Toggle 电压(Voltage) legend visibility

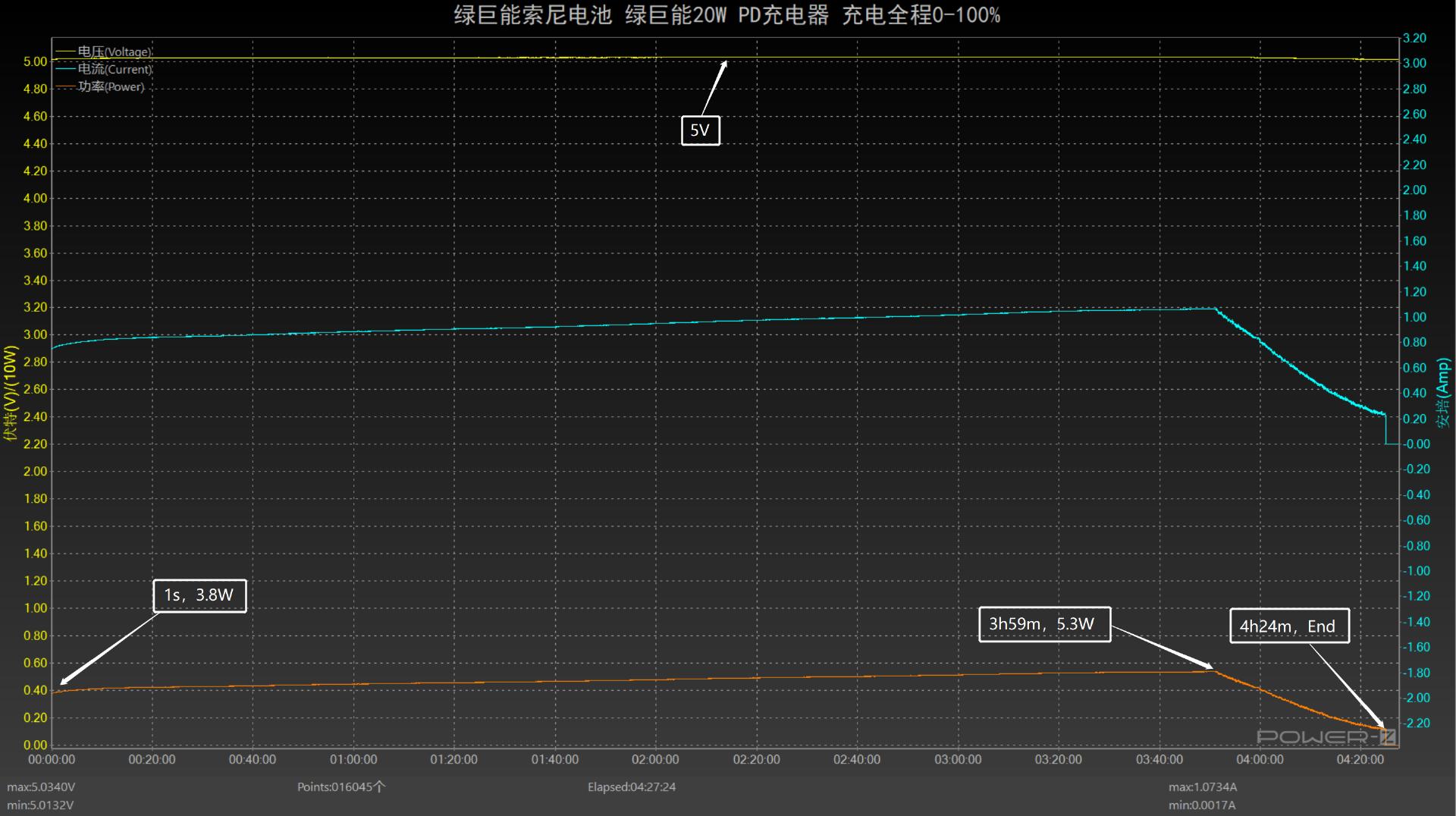114,51
